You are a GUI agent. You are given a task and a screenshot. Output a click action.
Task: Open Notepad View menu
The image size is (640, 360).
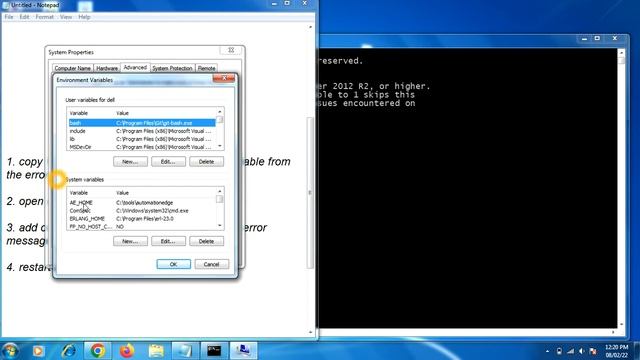click(66, 17)
